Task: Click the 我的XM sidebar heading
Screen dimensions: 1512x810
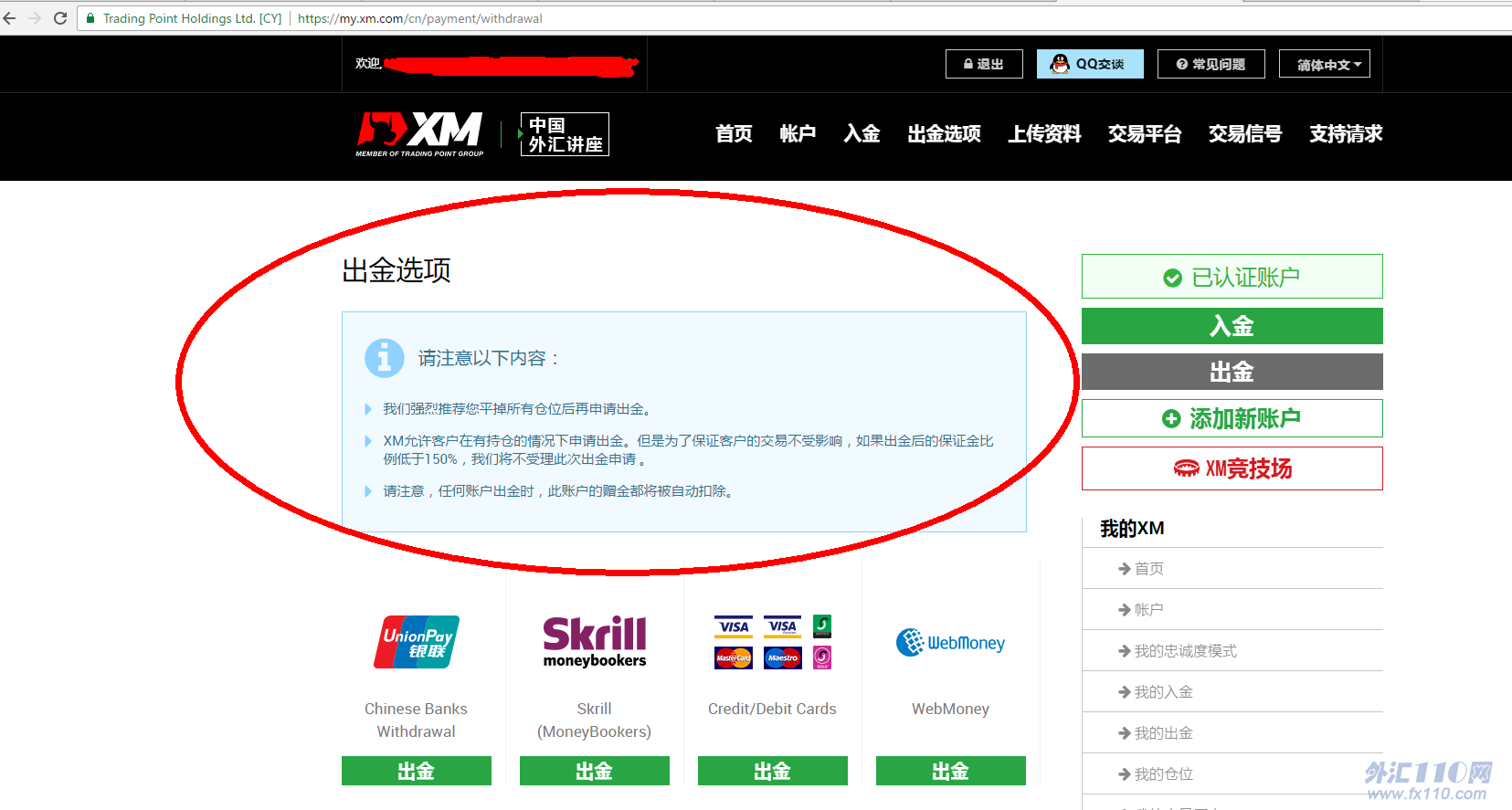Action: point(1132,529)
